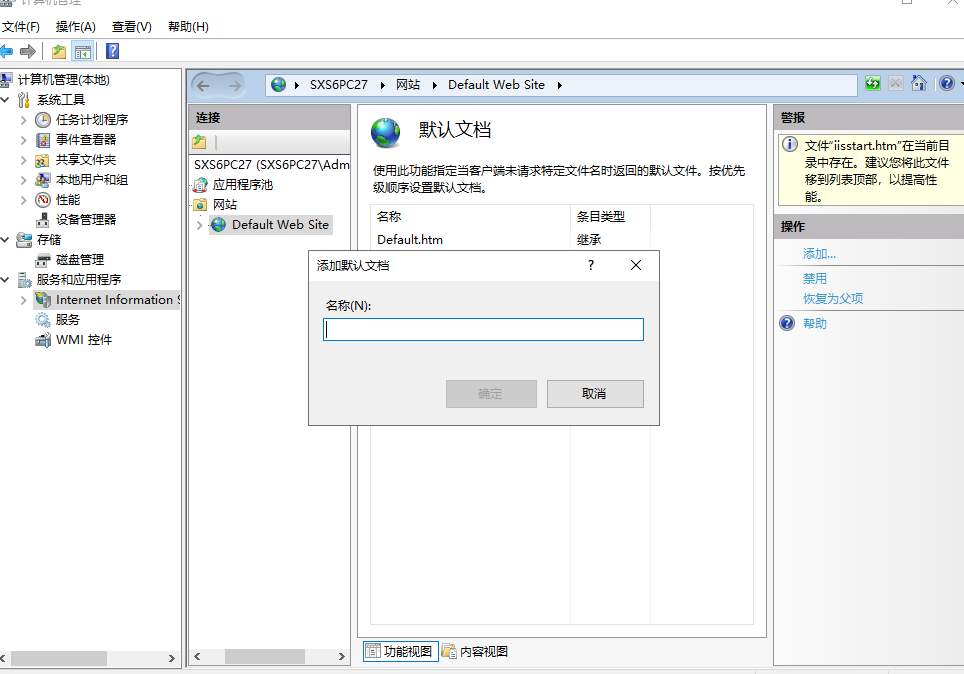The height and width of the screenshot is (674, 964).
Task: Click the 取消 button in the dialog
Action: 594,393
